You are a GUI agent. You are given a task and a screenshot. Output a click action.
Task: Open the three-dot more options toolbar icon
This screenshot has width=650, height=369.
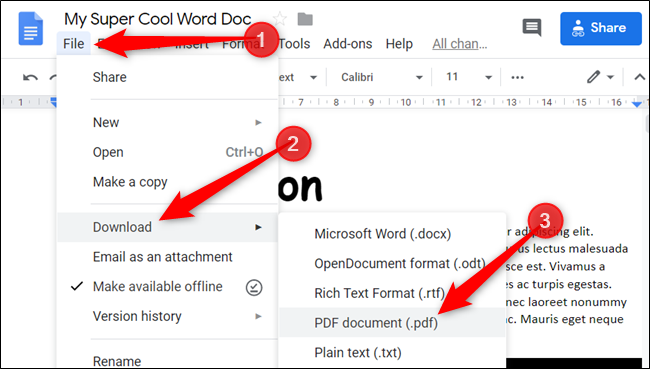[x=517, y=78]
